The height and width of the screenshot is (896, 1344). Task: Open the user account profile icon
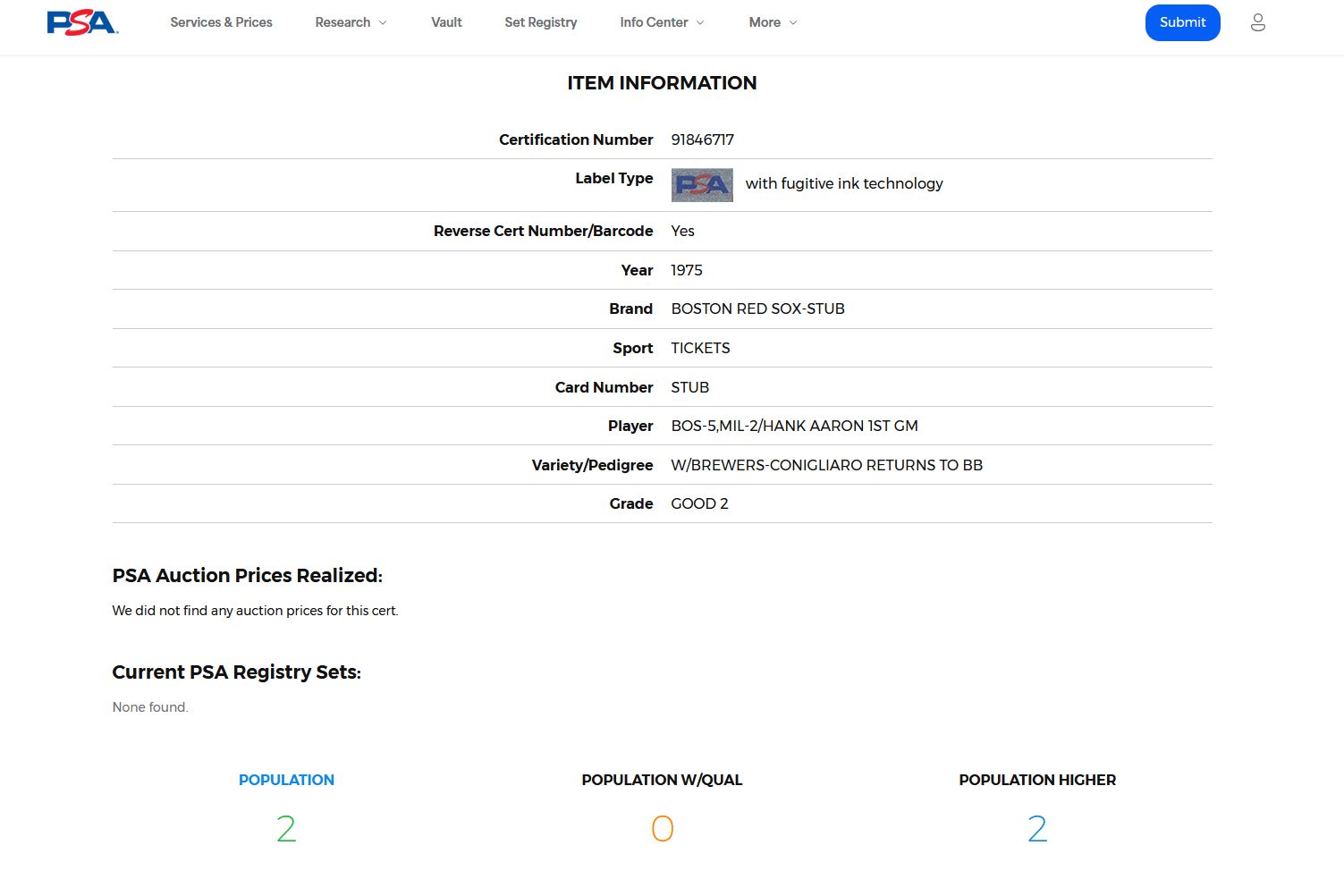click(1257, 22)
